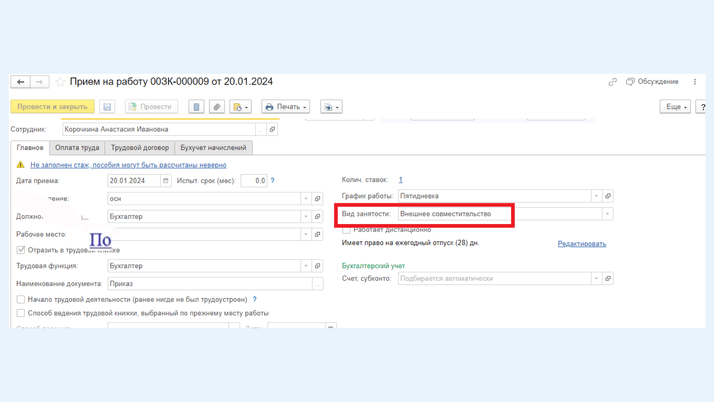Open the Еще menu button
The height and width of the screenshot is (402, 714).
tap(676, 107)
